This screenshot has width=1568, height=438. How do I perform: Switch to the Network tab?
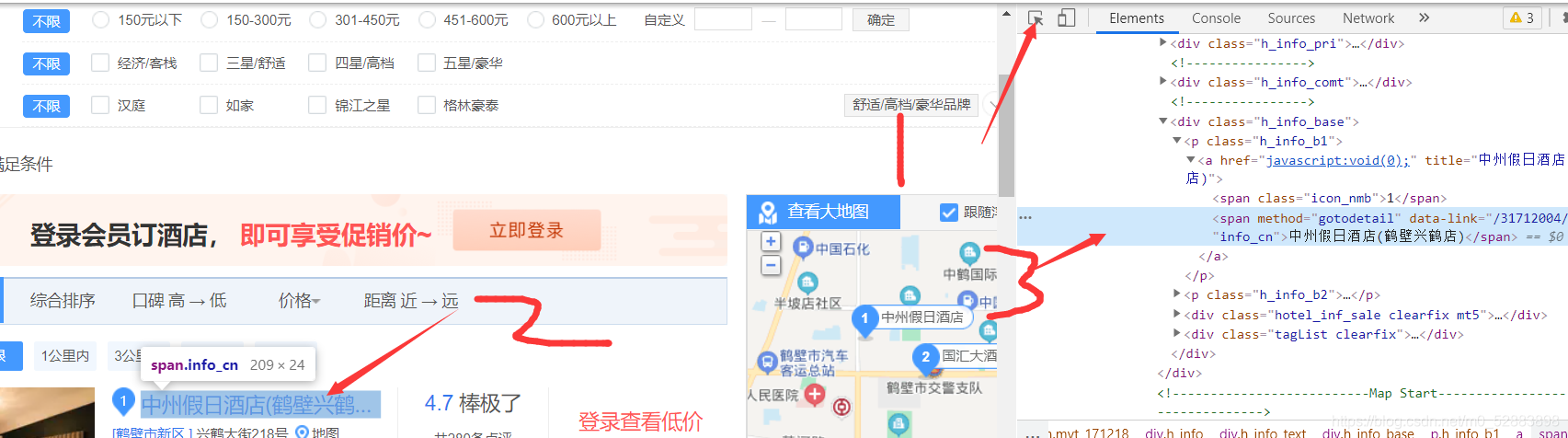(x=1368, y=17)
